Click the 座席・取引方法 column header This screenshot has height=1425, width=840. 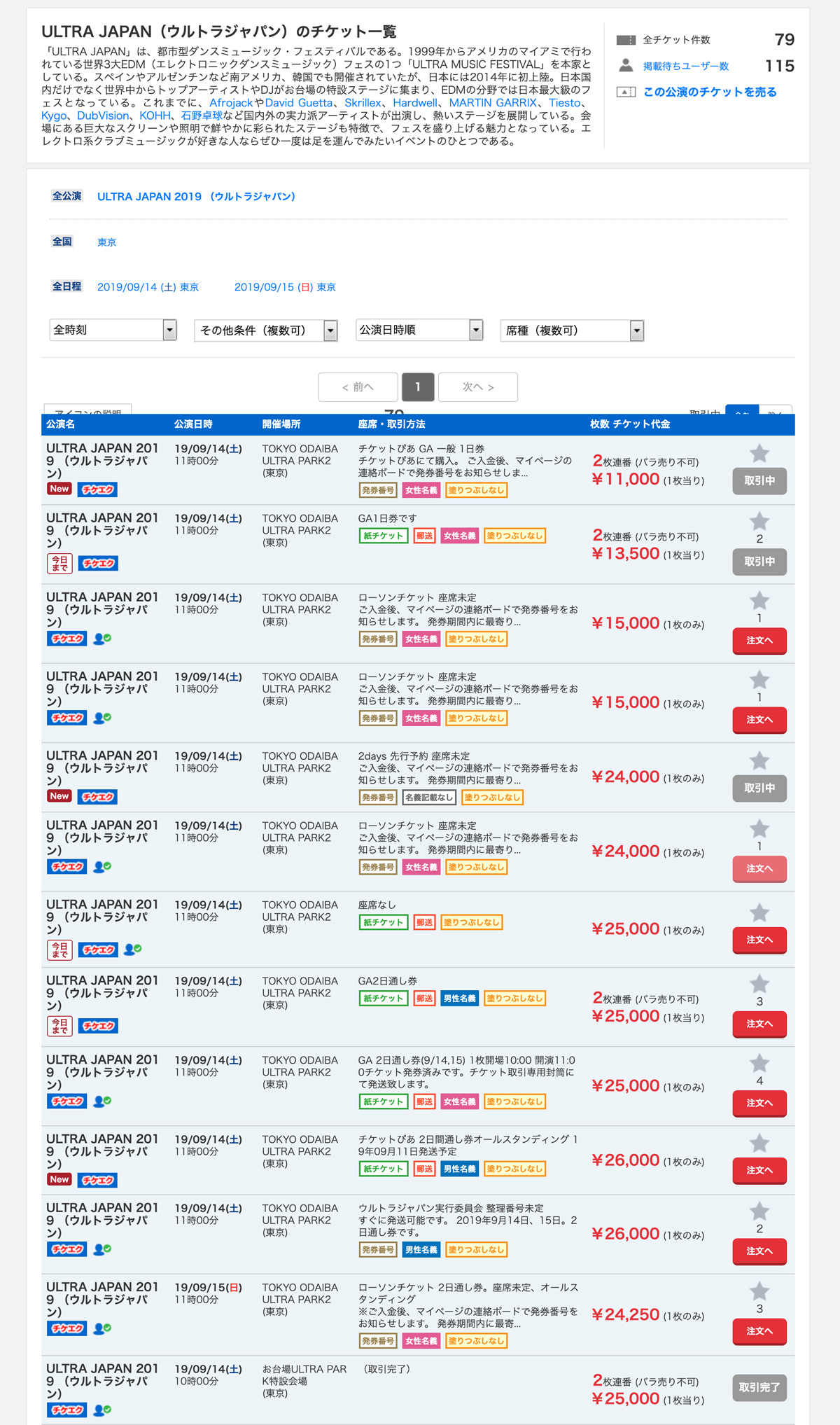tap(391, 424)
